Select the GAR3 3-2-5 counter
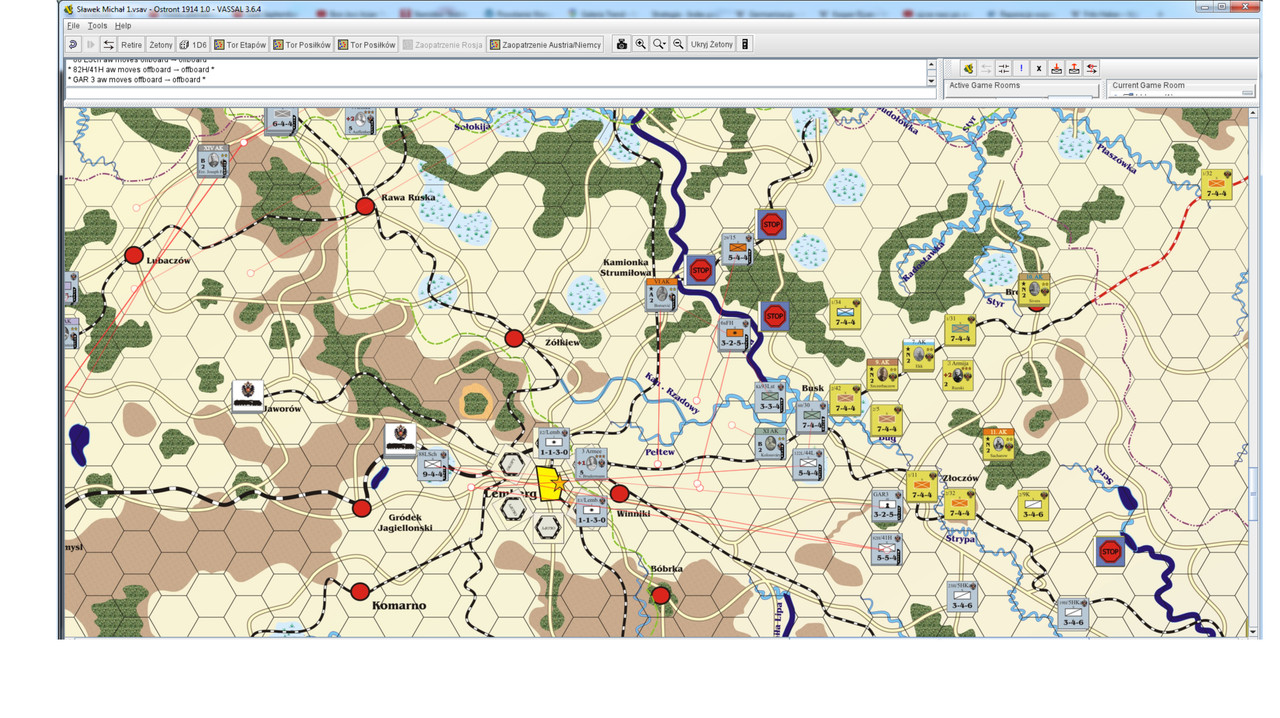This screenshot has width=1280, height=718. [886, 506]
